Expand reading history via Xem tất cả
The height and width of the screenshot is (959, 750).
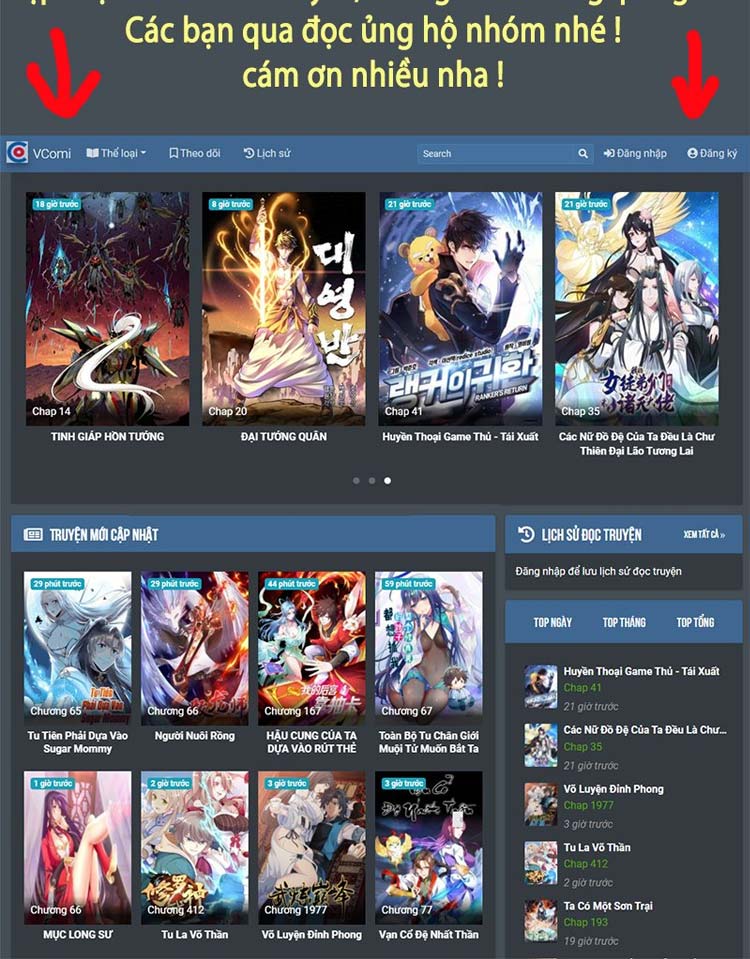pyautogui.click(x=704, y=535)
